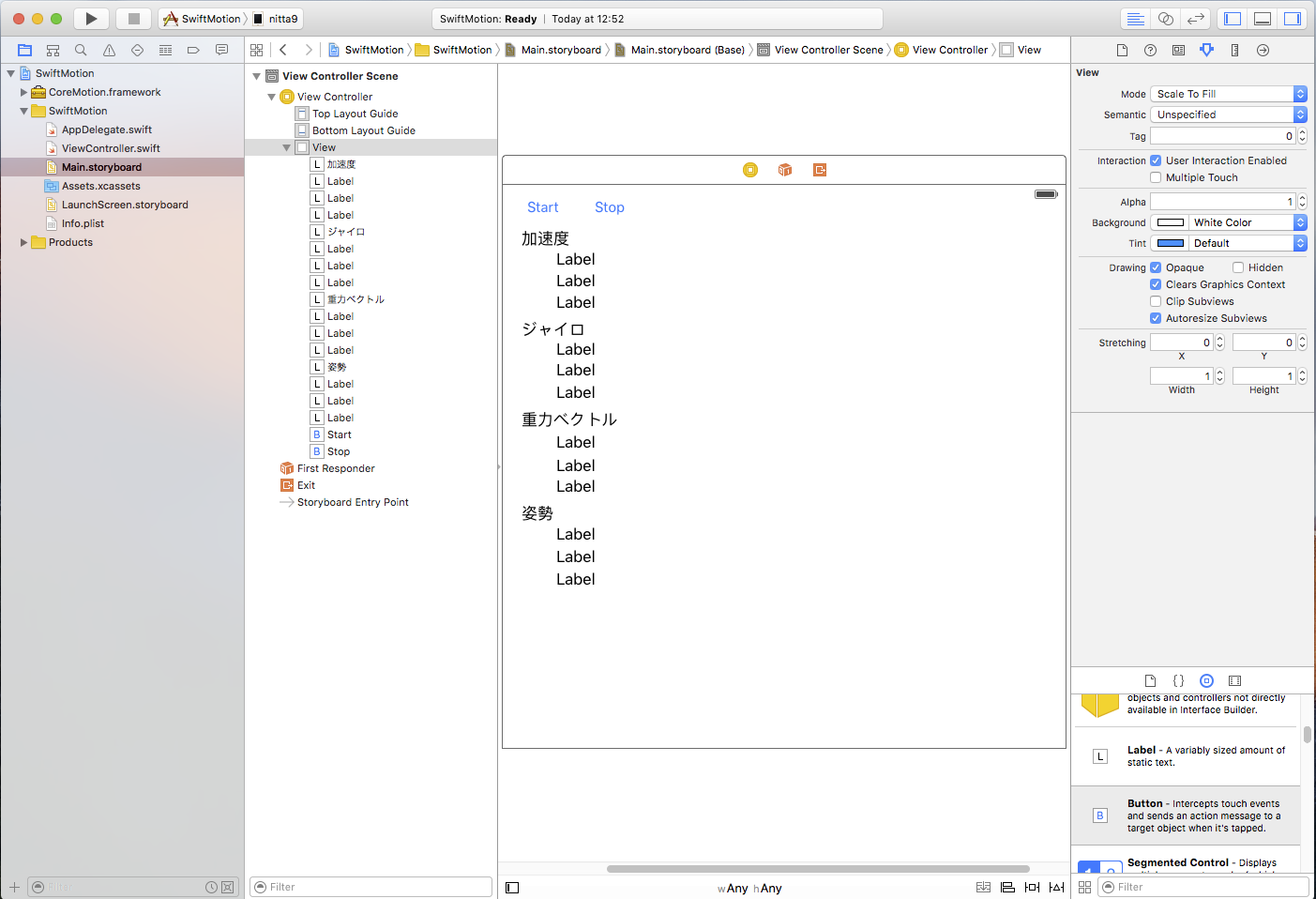Click the Tag input field
The width and height of the screenshot is (1316, 899).
pyautogui.click(x=1222, y=136)
